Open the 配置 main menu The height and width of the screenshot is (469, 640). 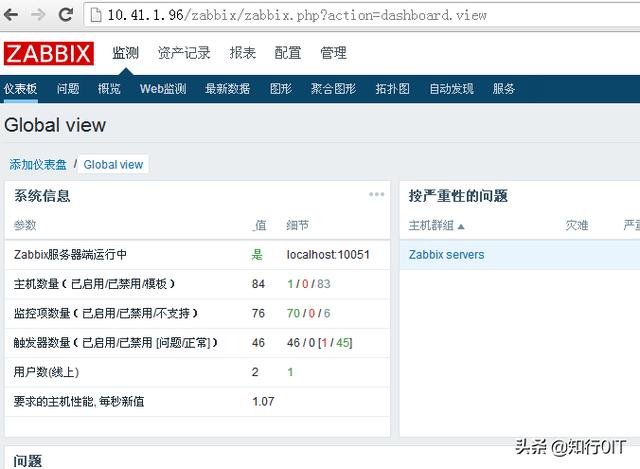point(288,53)
